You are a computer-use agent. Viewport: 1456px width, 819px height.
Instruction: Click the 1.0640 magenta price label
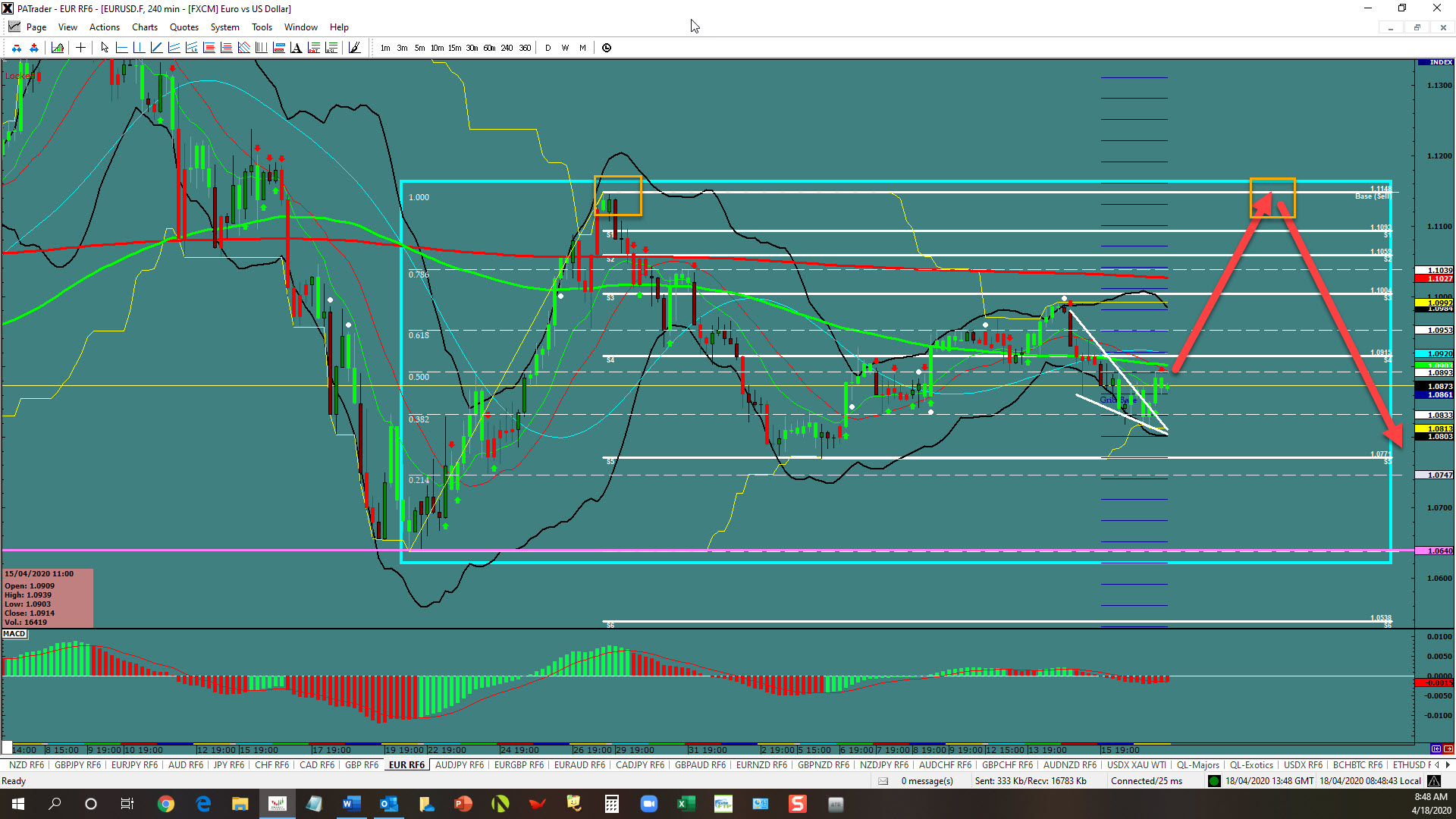click(1435, 551)
